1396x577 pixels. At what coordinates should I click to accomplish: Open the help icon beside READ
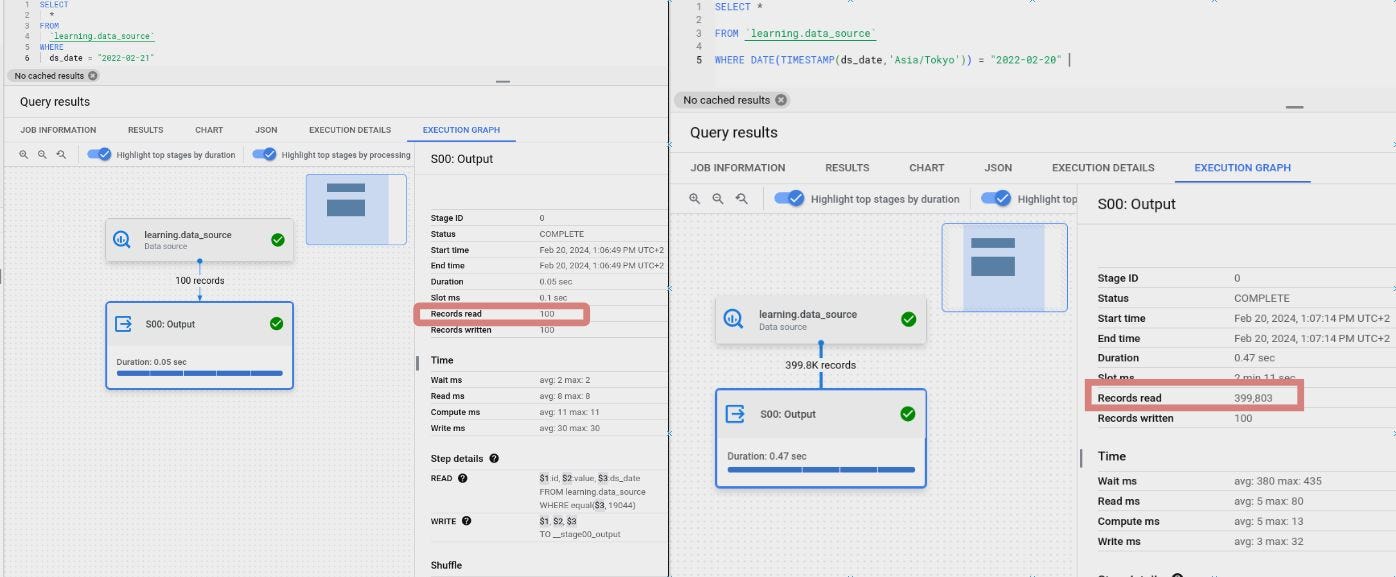click(463, 478)
